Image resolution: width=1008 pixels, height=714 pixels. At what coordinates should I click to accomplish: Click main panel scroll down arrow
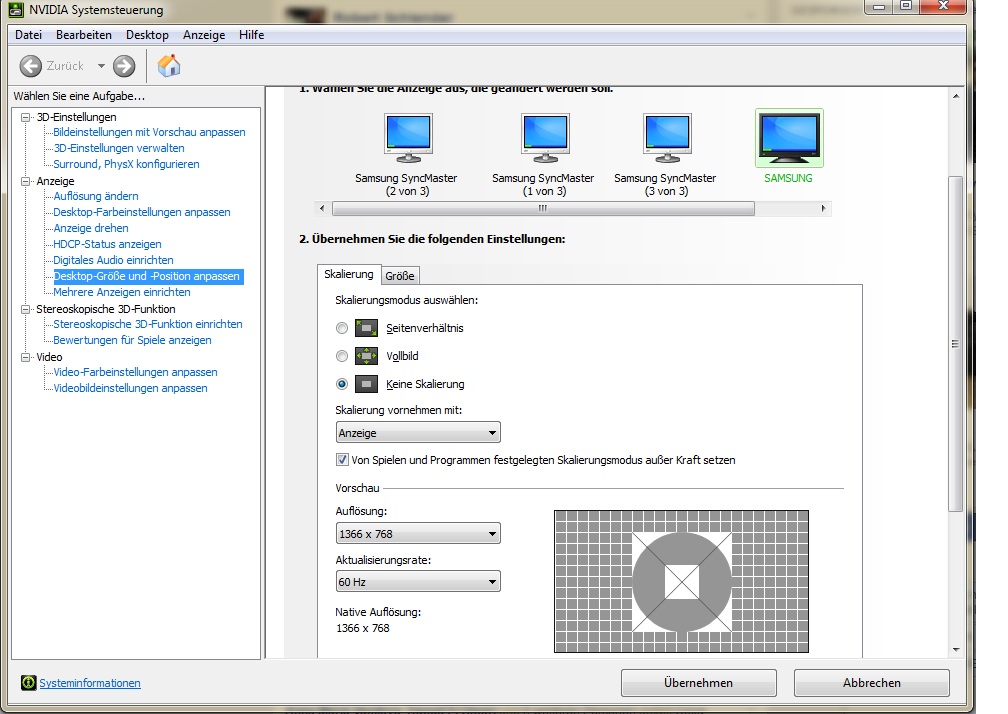(x=956, y=650)
